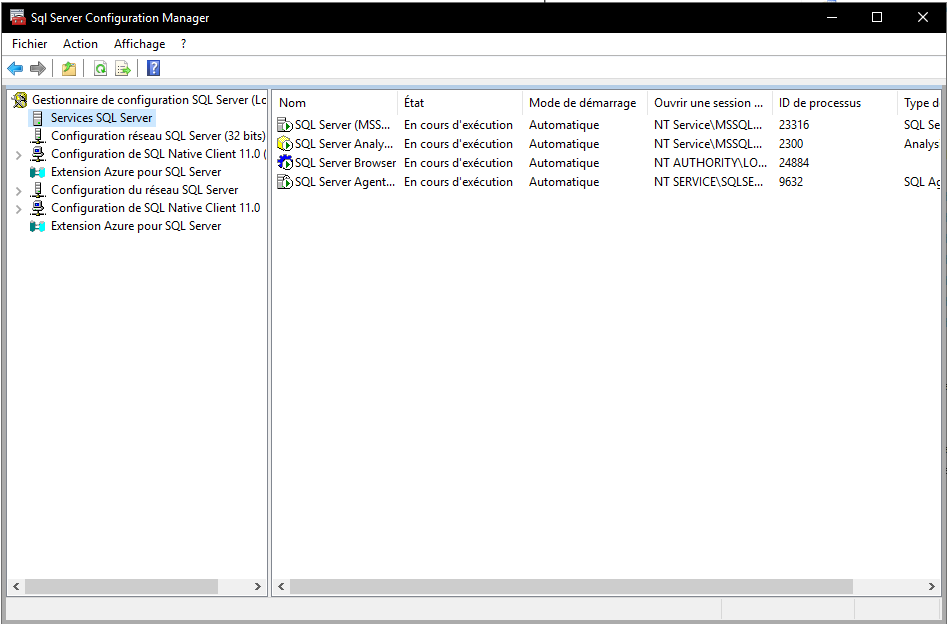Viewport: 947px width, 624px height.
Task: Click icon beside Configuration réseau SQL Server (32 bits)
Action: [38, 135]
